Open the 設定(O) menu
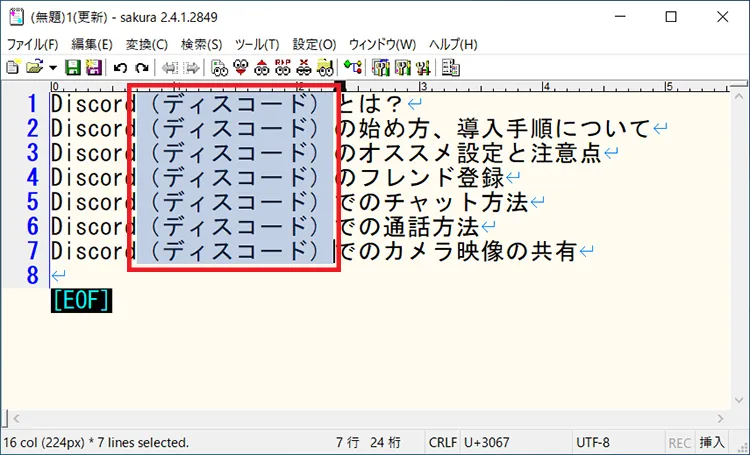Image resolution: width=750 pixels, height=455 pixels. pos(314,44)
